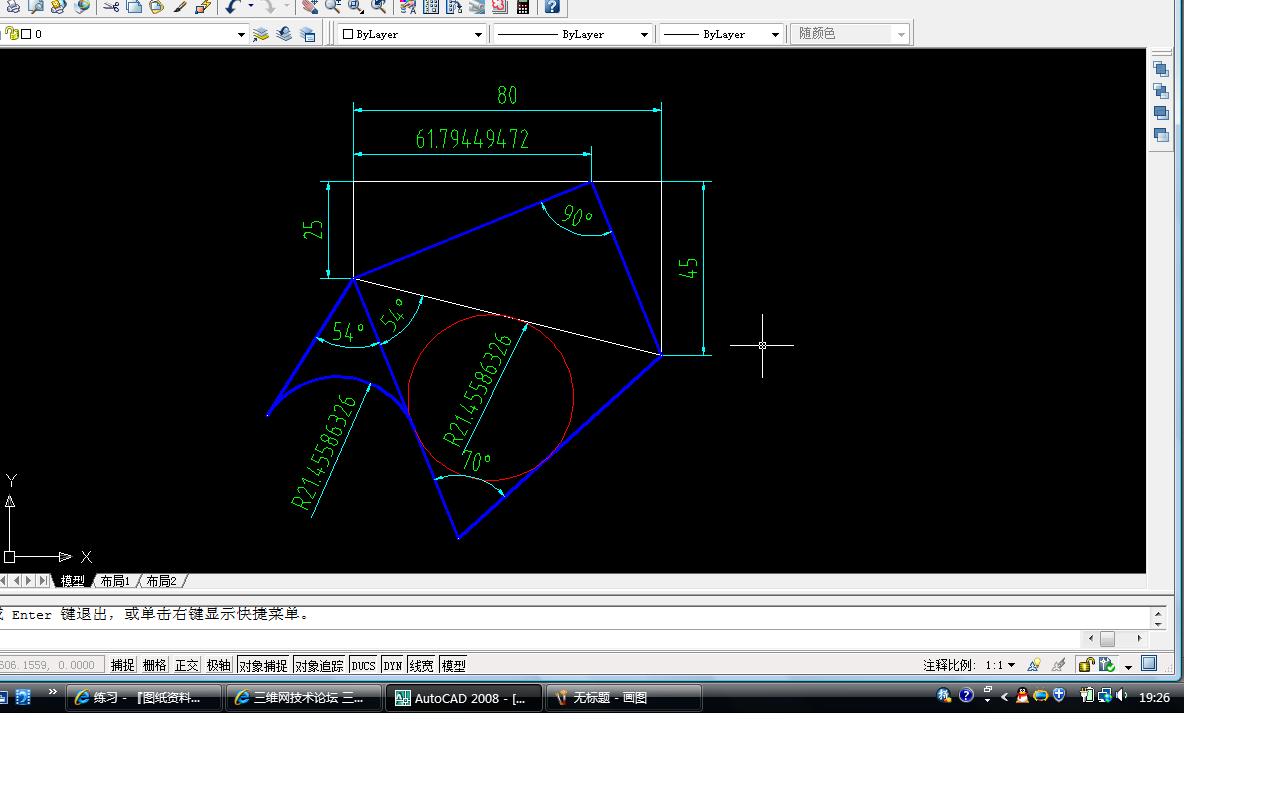1280x800 pixels.
Task: Open the Tool Palettes window icon
Action: click(x=454, y=7)
